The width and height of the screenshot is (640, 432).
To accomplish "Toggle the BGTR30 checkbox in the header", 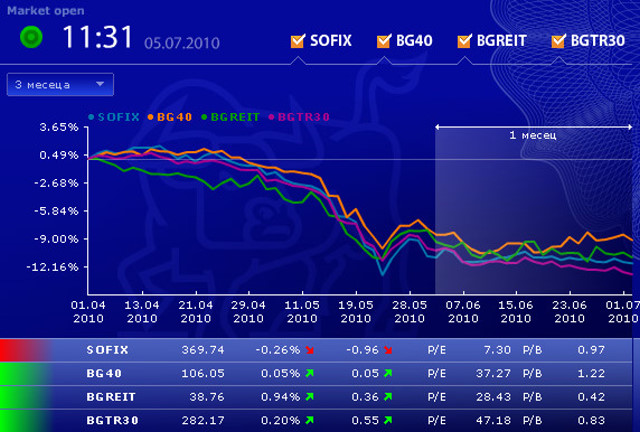I will tap(558, 41).
